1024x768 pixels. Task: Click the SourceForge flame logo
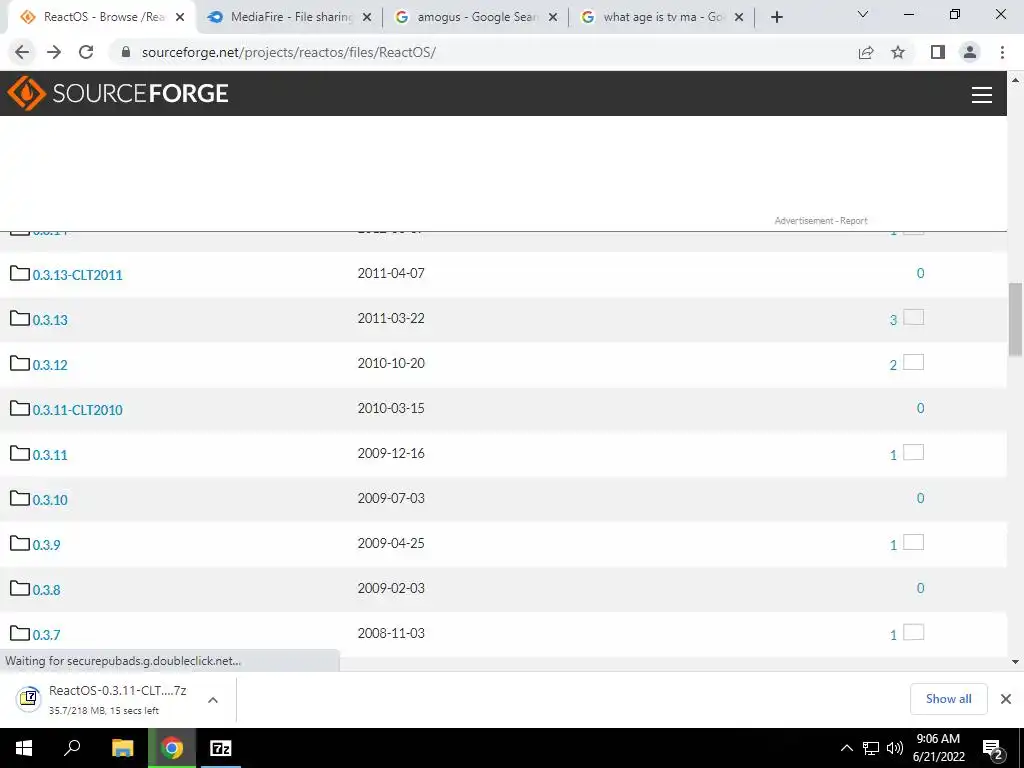point(26,93)
